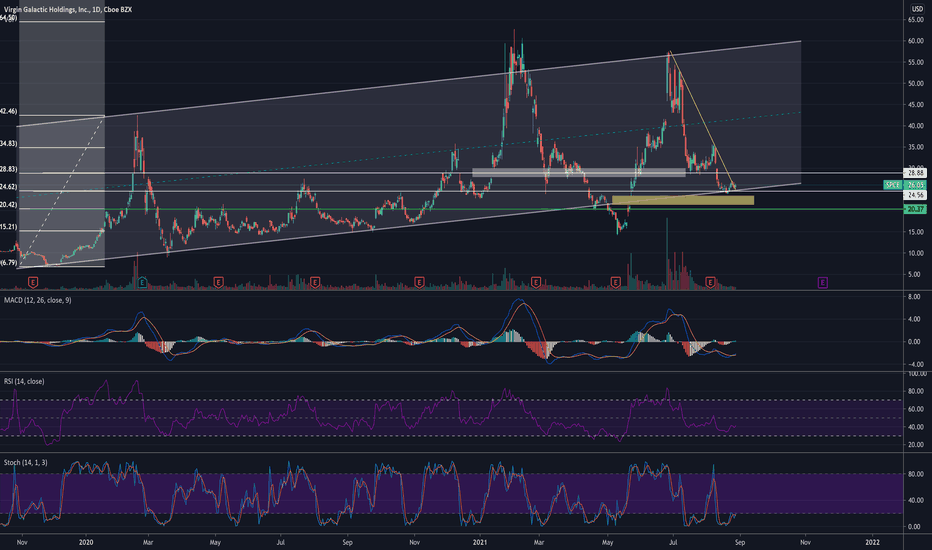
Task: Click the USD currency label
Action: pos(917,9)
